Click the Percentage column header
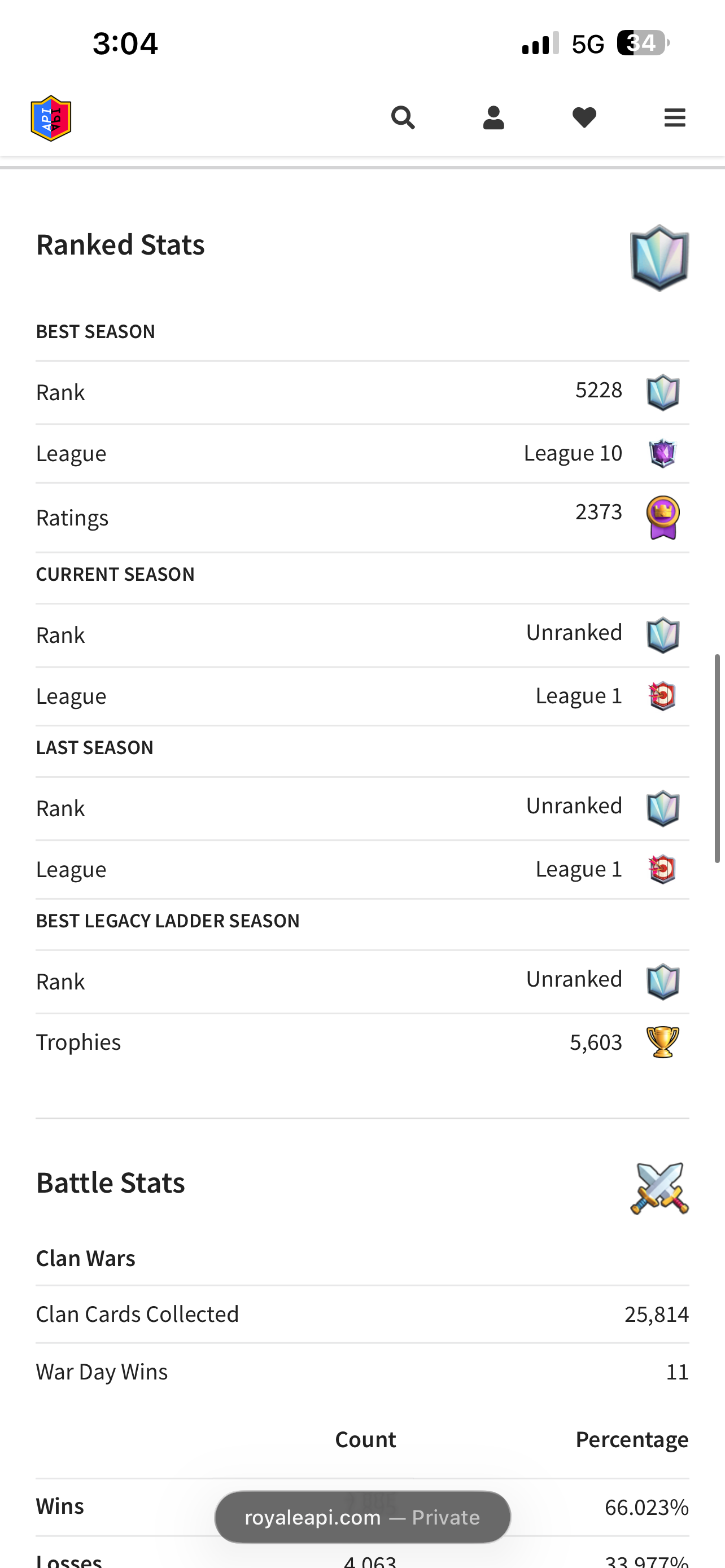This screenshot has height=1568, width=725. (x=632, y=1439)
